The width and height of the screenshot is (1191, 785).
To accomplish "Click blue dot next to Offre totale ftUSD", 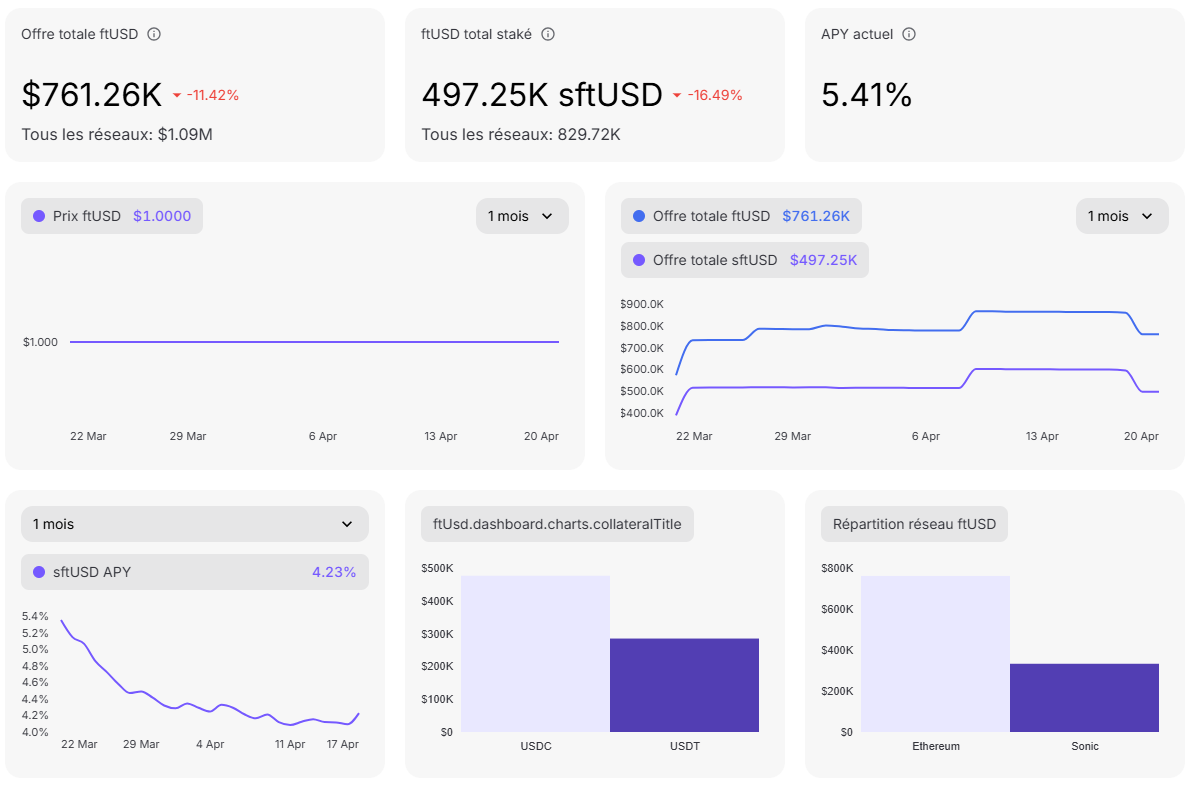I will [639, 216].
